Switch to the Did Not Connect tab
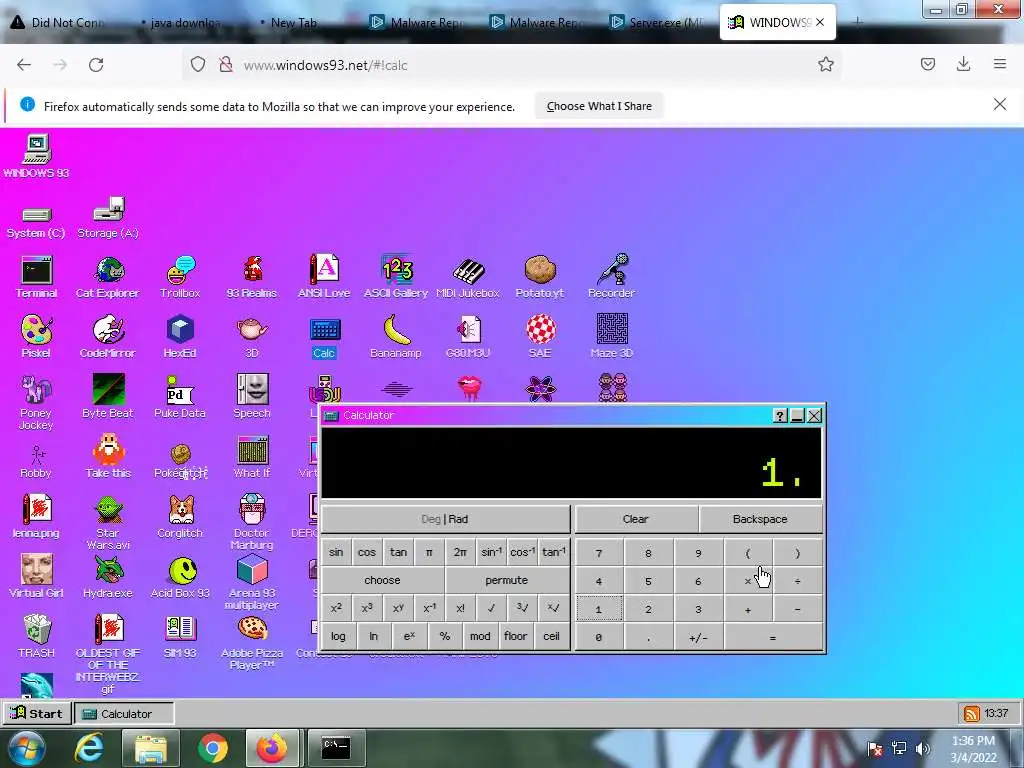Image resolution: width=1024 pixels, height=768 pixels. pyautogui.click(x=59, y=22)
